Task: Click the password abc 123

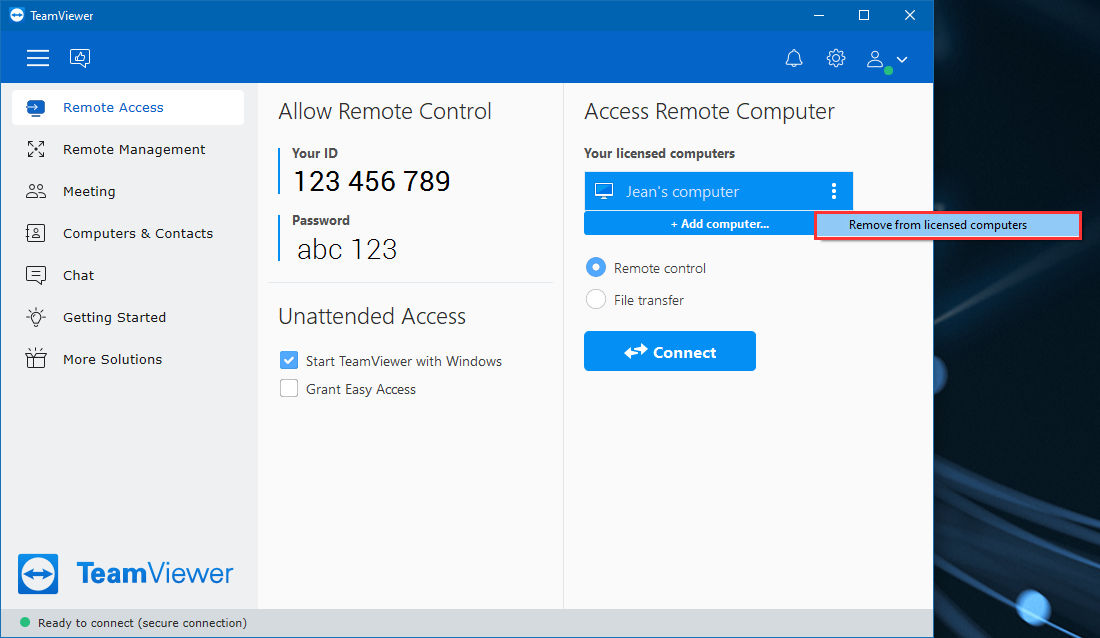Action: (347, 249)
